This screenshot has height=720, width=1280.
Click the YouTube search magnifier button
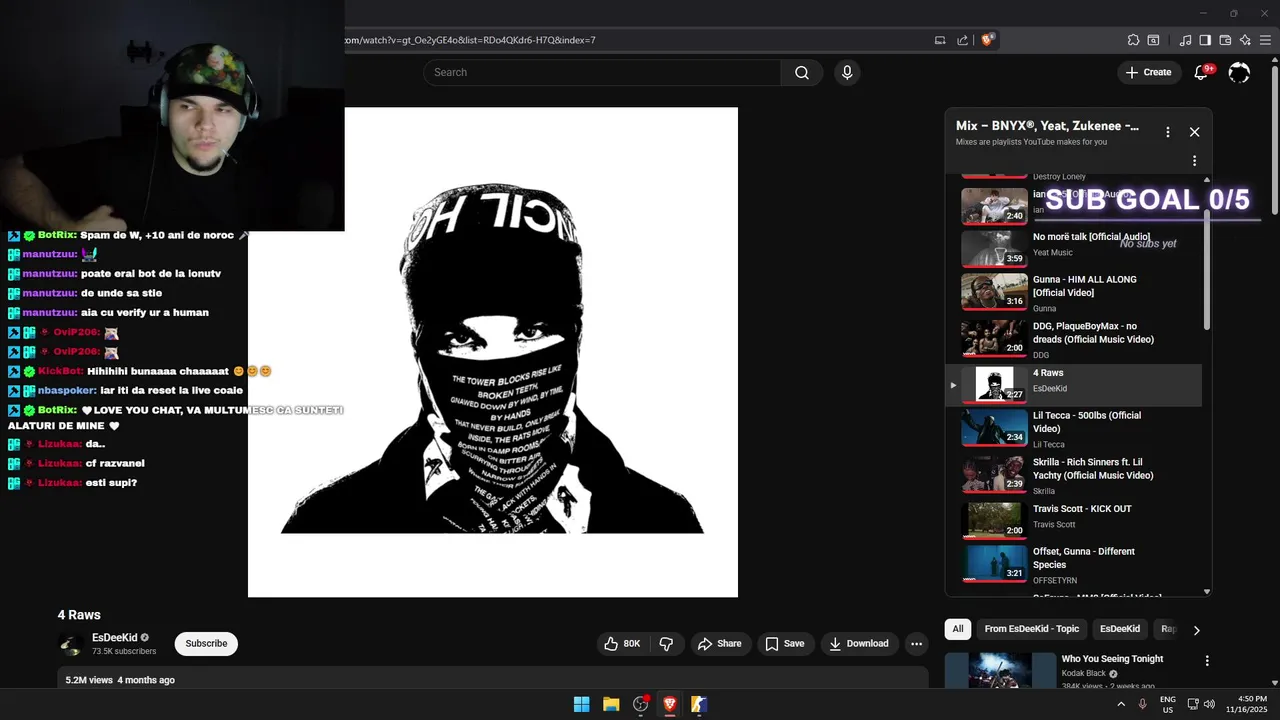(x=802, y=72)
